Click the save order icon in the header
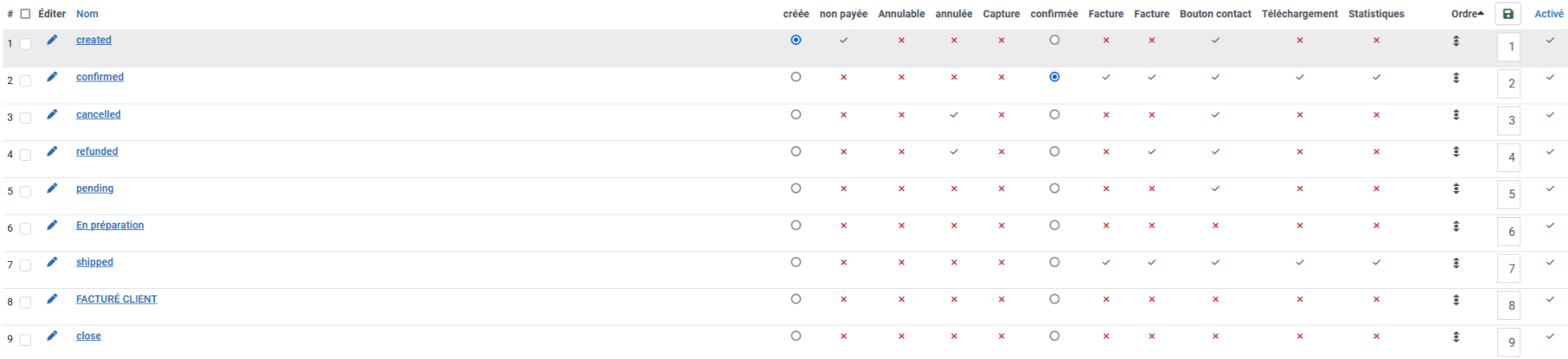Screen dimensions: 1568x359 tap(1508, 14)
